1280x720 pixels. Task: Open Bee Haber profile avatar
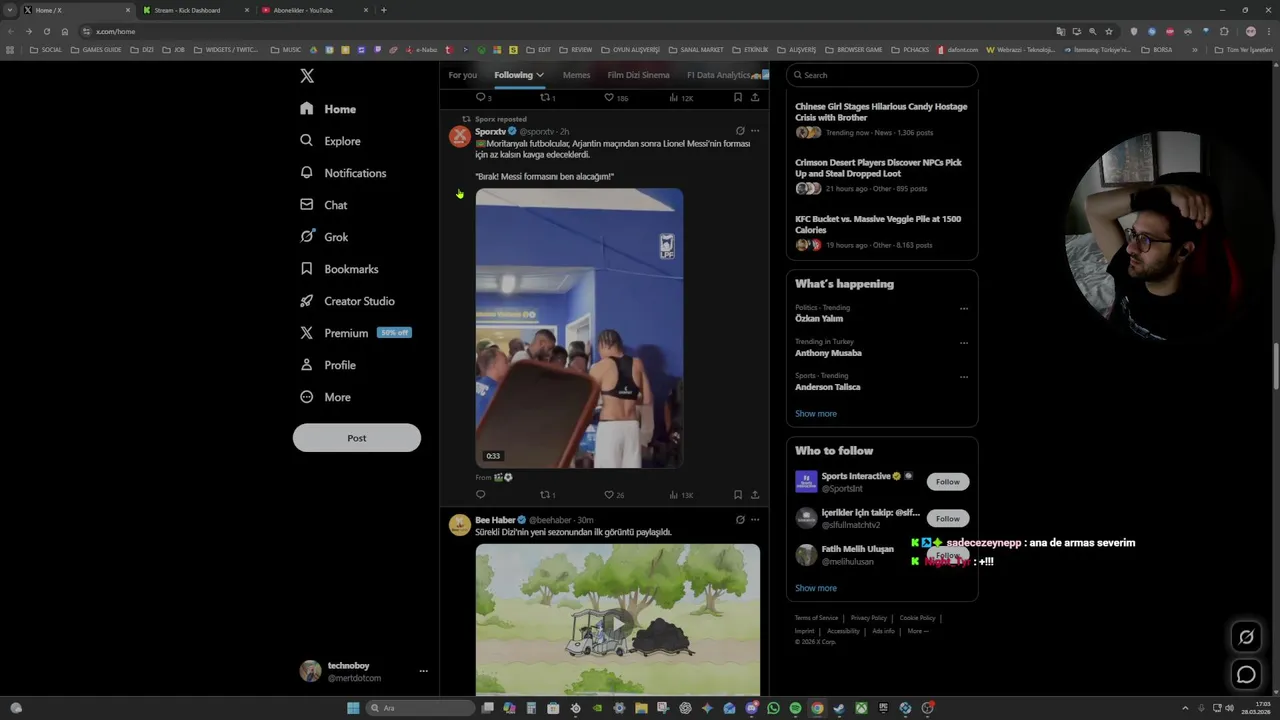460,526
